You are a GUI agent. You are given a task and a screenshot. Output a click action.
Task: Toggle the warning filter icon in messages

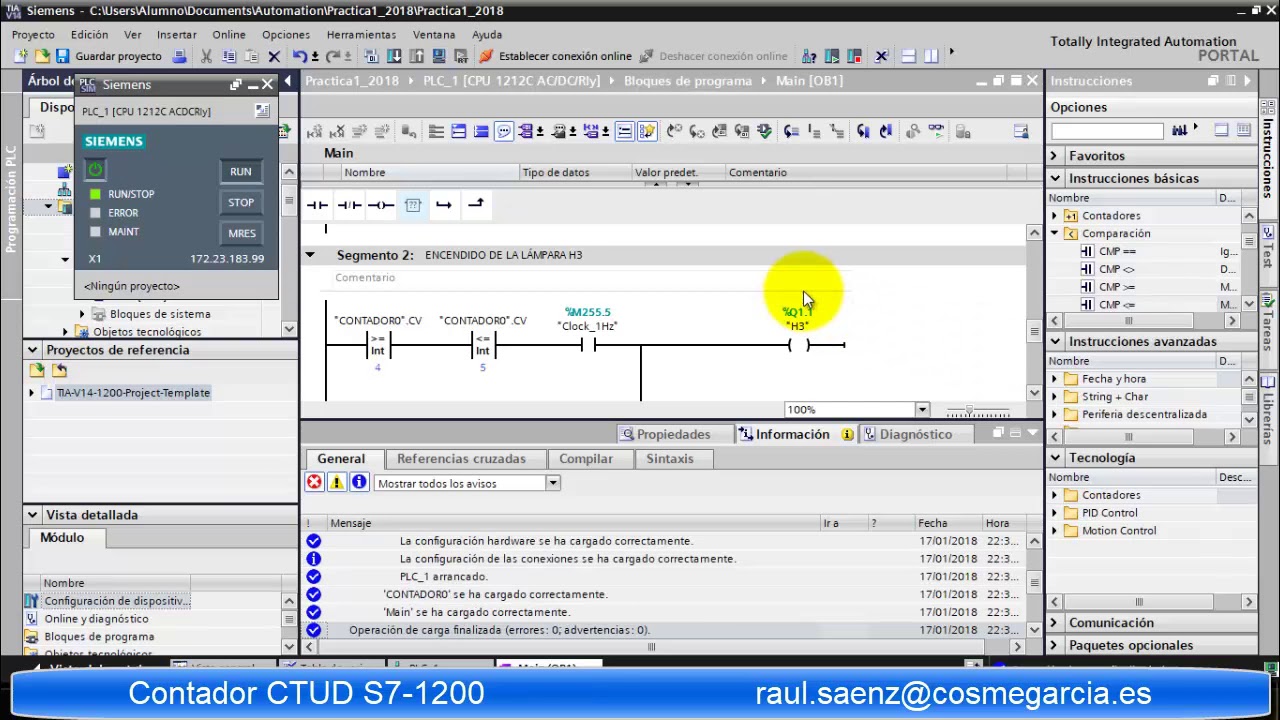point(337,483)
